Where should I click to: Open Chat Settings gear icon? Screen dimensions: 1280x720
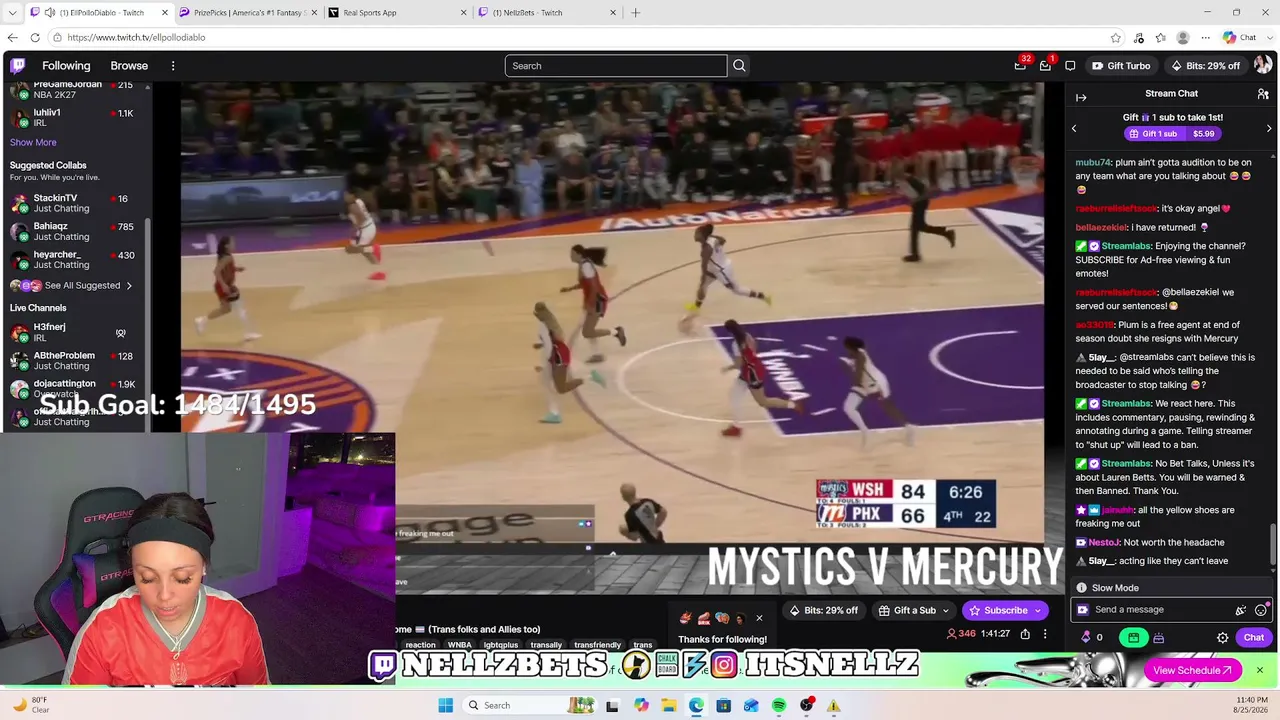[x=1222, y=638]
